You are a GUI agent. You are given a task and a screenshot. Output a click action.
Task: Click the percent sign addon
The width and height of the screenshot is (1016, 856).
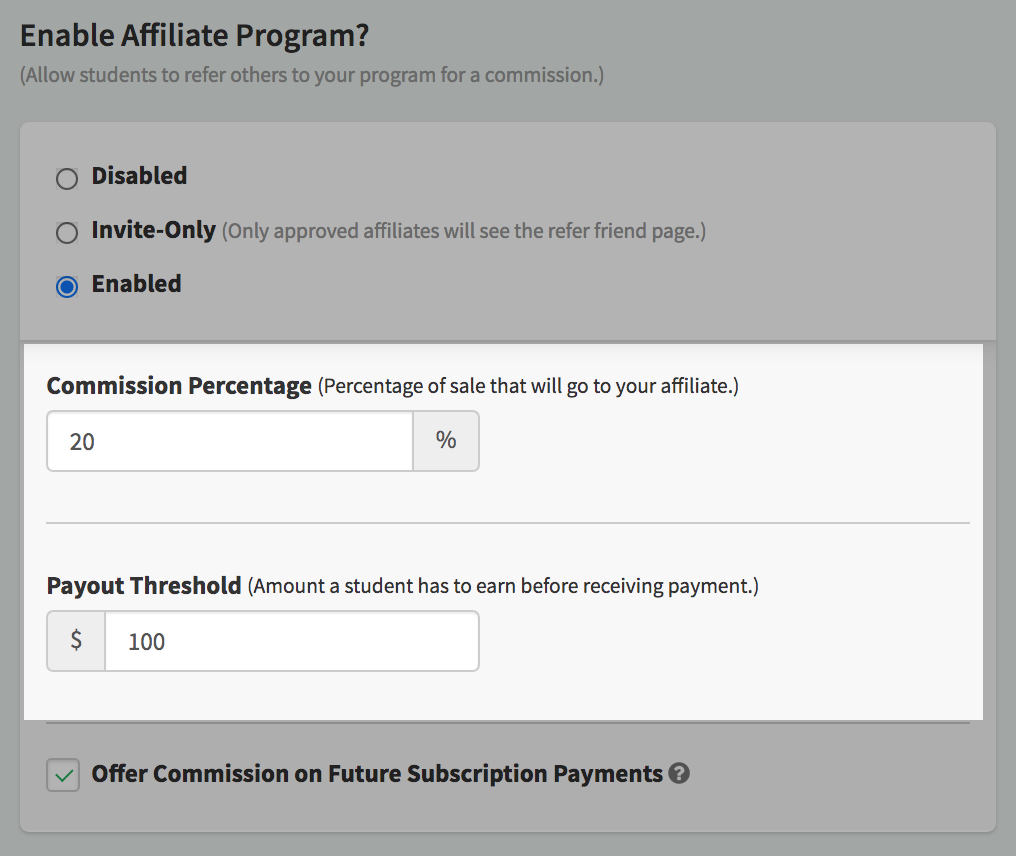point(446,441)
